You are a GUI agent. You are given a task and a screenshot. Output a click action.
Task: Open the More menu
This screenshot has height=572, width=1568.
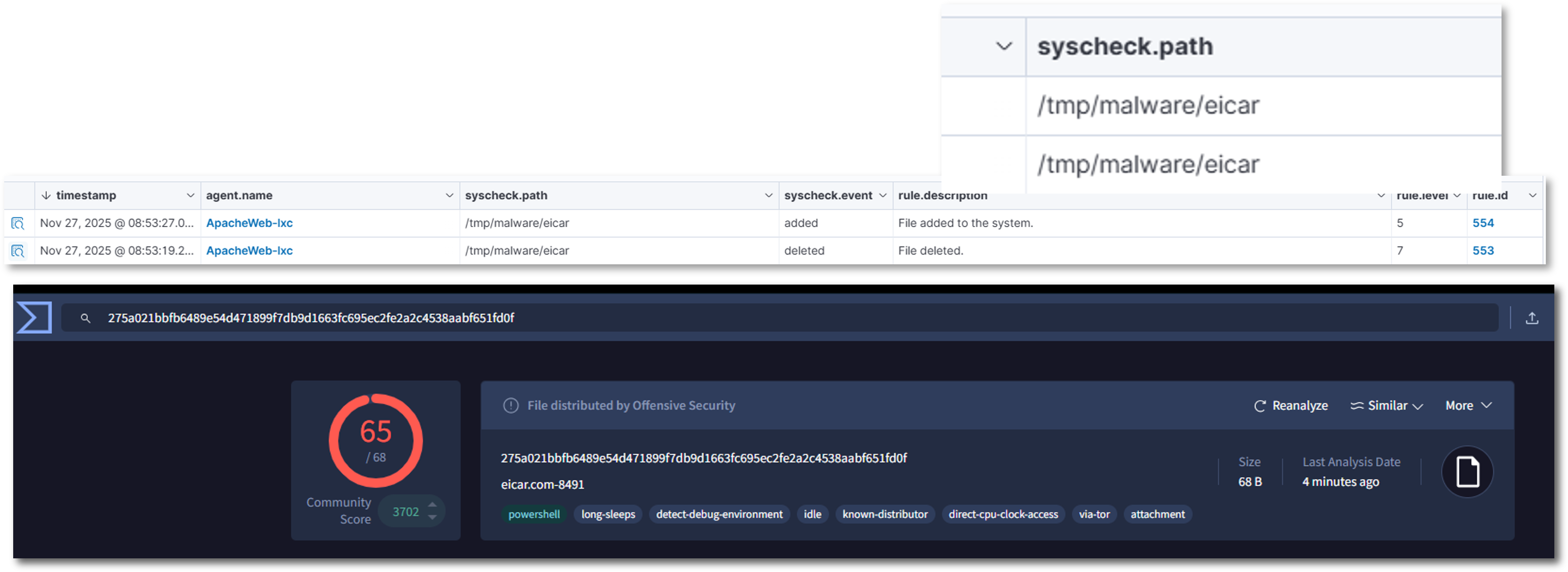point(1468,405)
